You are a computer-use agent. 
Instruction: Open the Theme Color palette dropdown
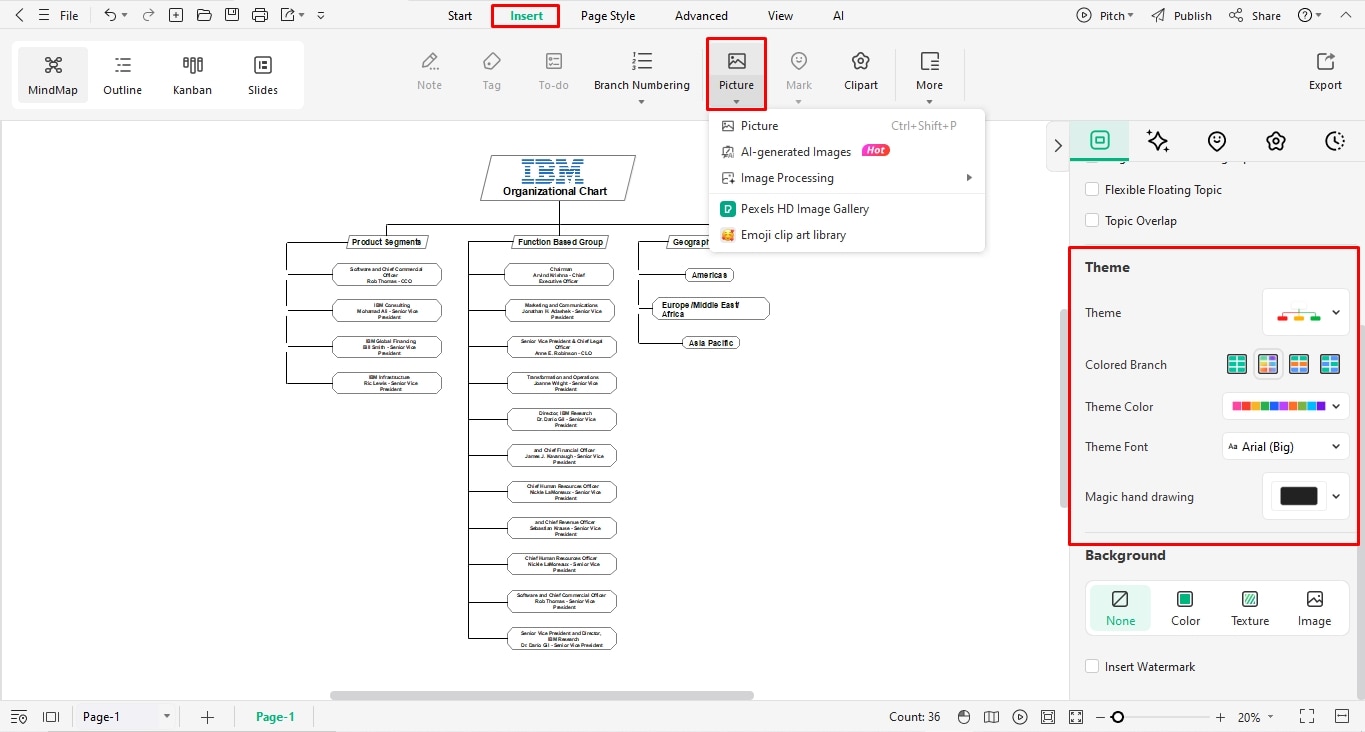click(1285, 406)
